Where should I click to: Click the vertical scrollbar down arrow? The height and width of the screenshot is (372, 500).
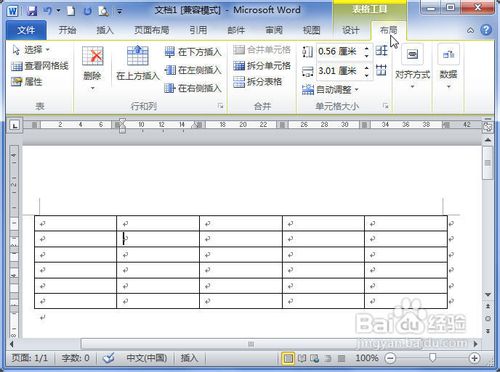click(488, 295)
